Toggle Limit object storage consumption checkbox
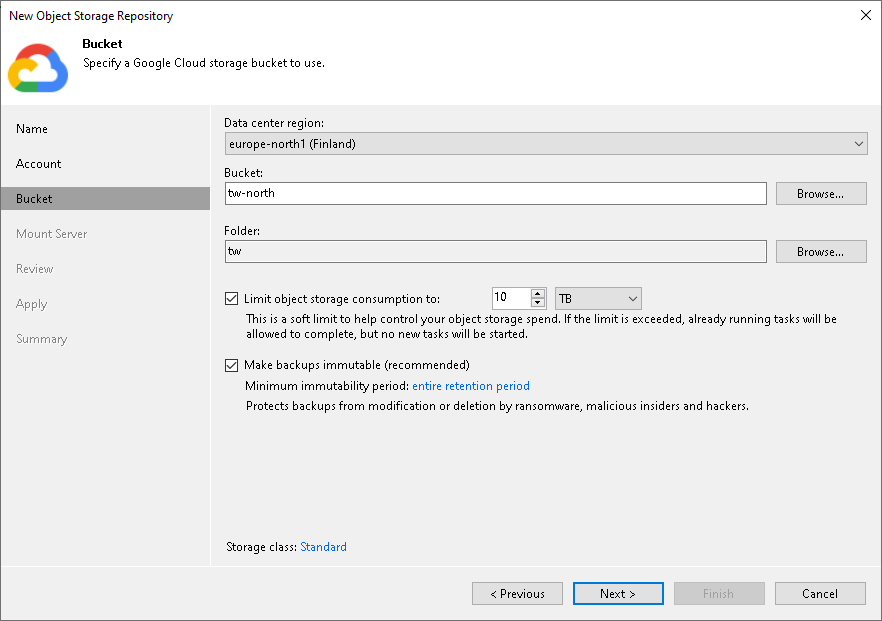The image size is (882, 621). coord(232,299)
